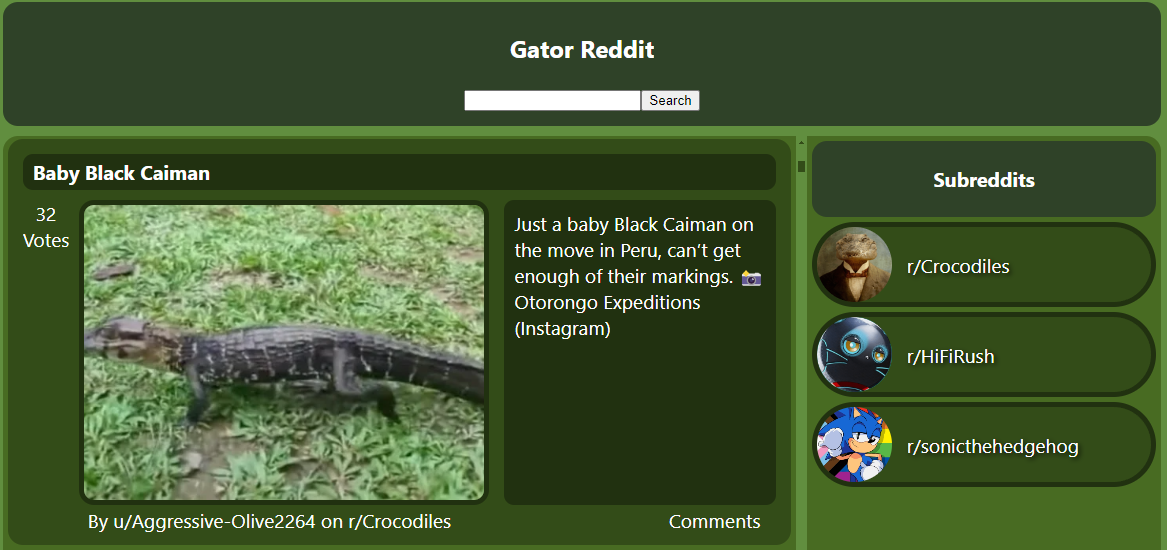1167x550 pixels.
Task: Click the Search button
Action: pos(670,100)
